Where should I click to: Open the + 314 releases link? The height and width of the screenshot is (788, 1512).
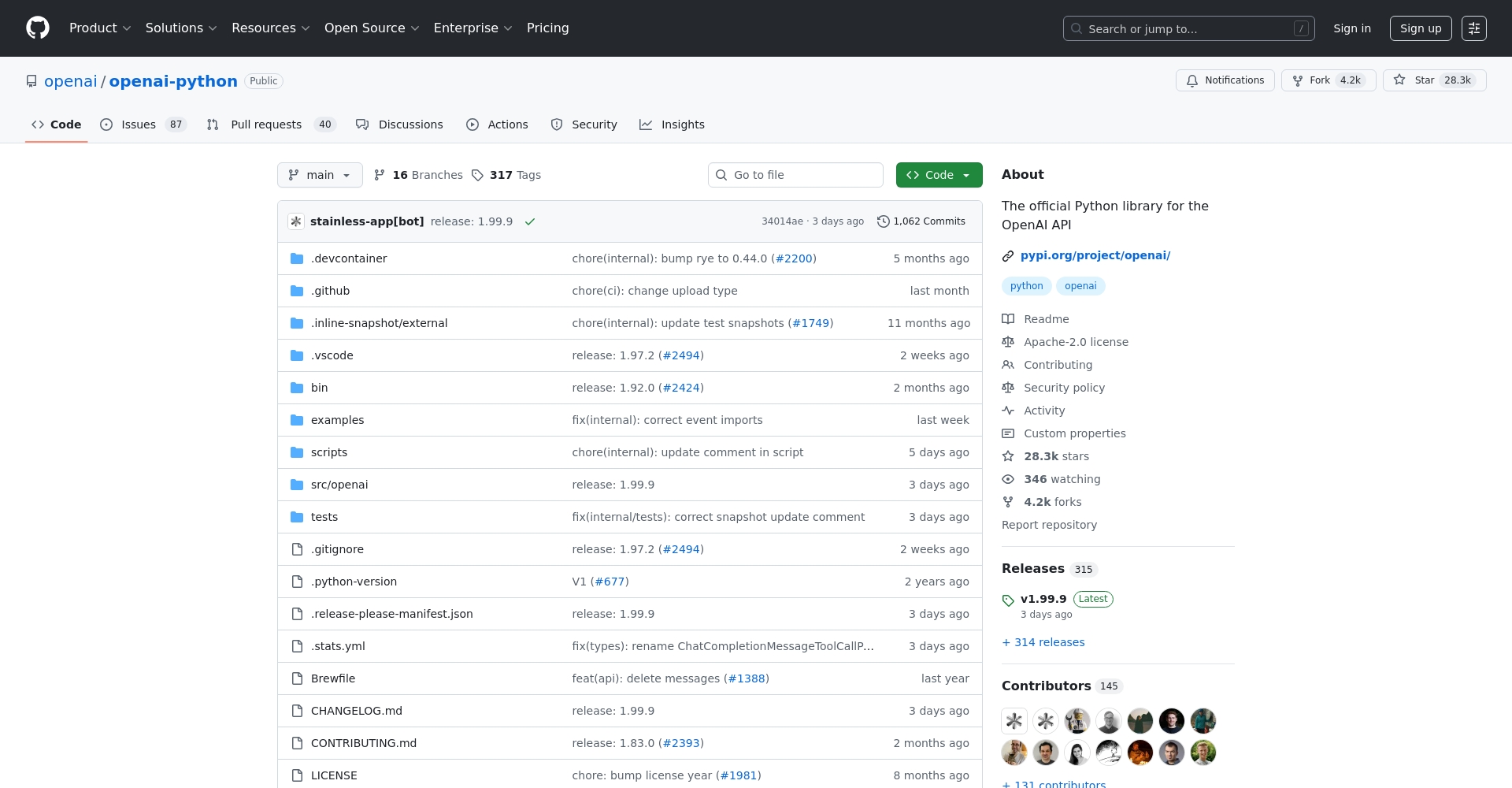pos(1043,642)
